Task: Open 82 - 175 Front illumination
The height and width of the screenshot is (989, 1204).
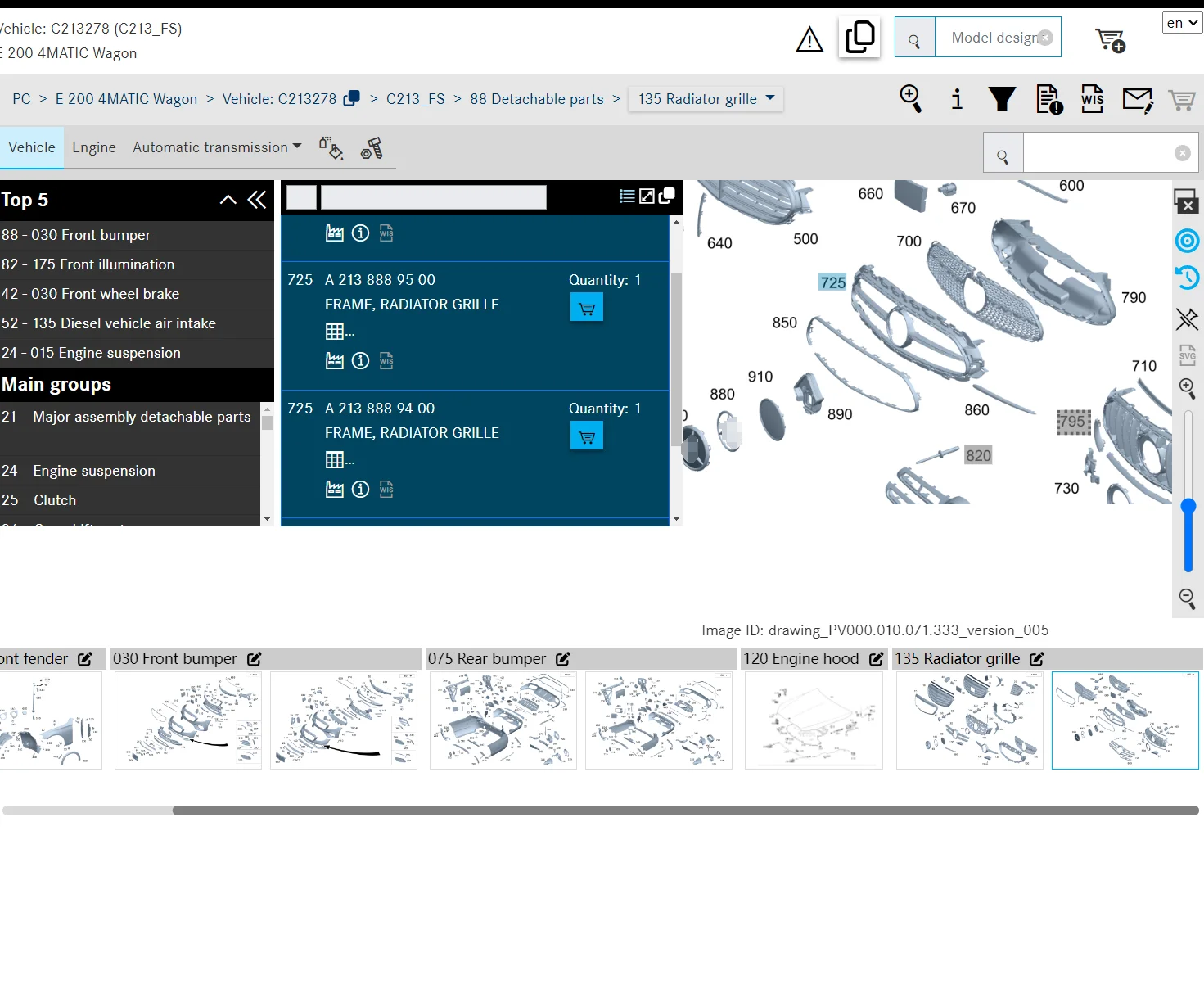Action: click(137, 264)
